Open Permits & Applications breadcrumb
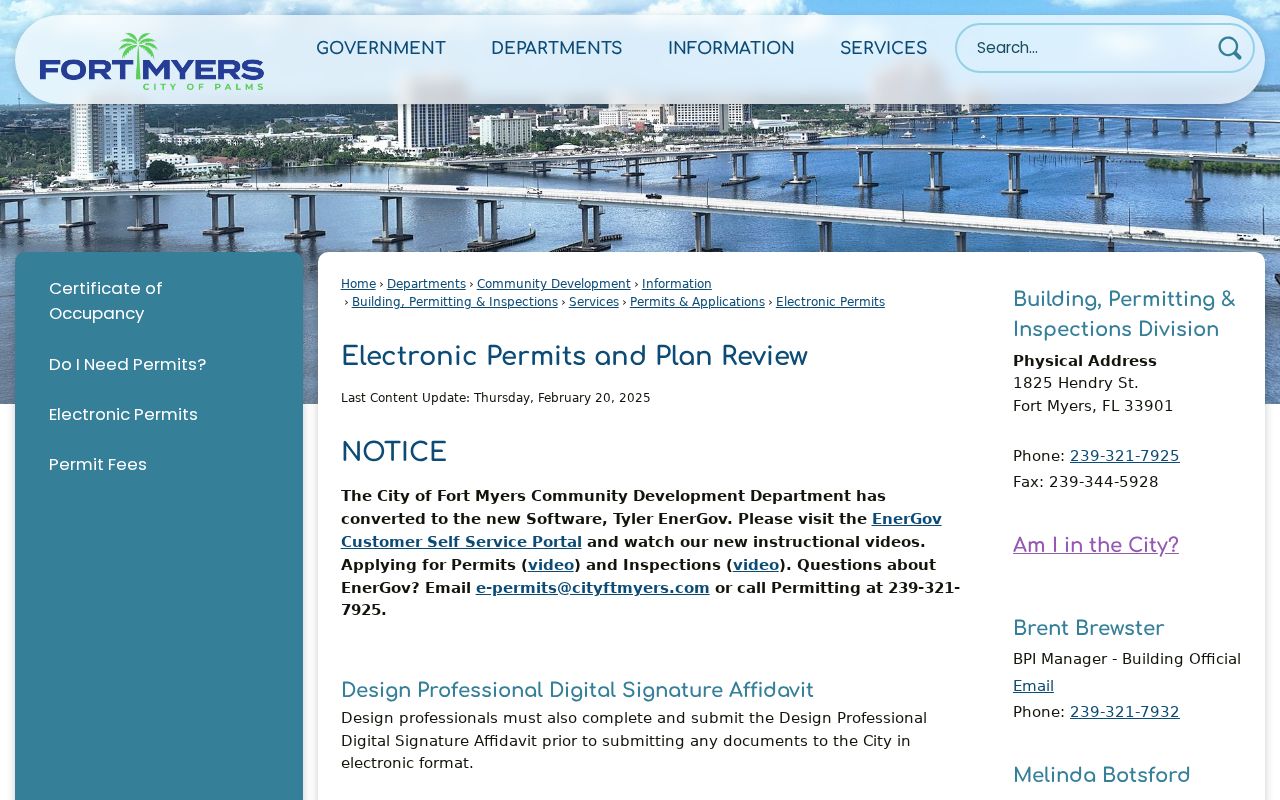Viewport: 1280px width, 800px height. (697, 302)
